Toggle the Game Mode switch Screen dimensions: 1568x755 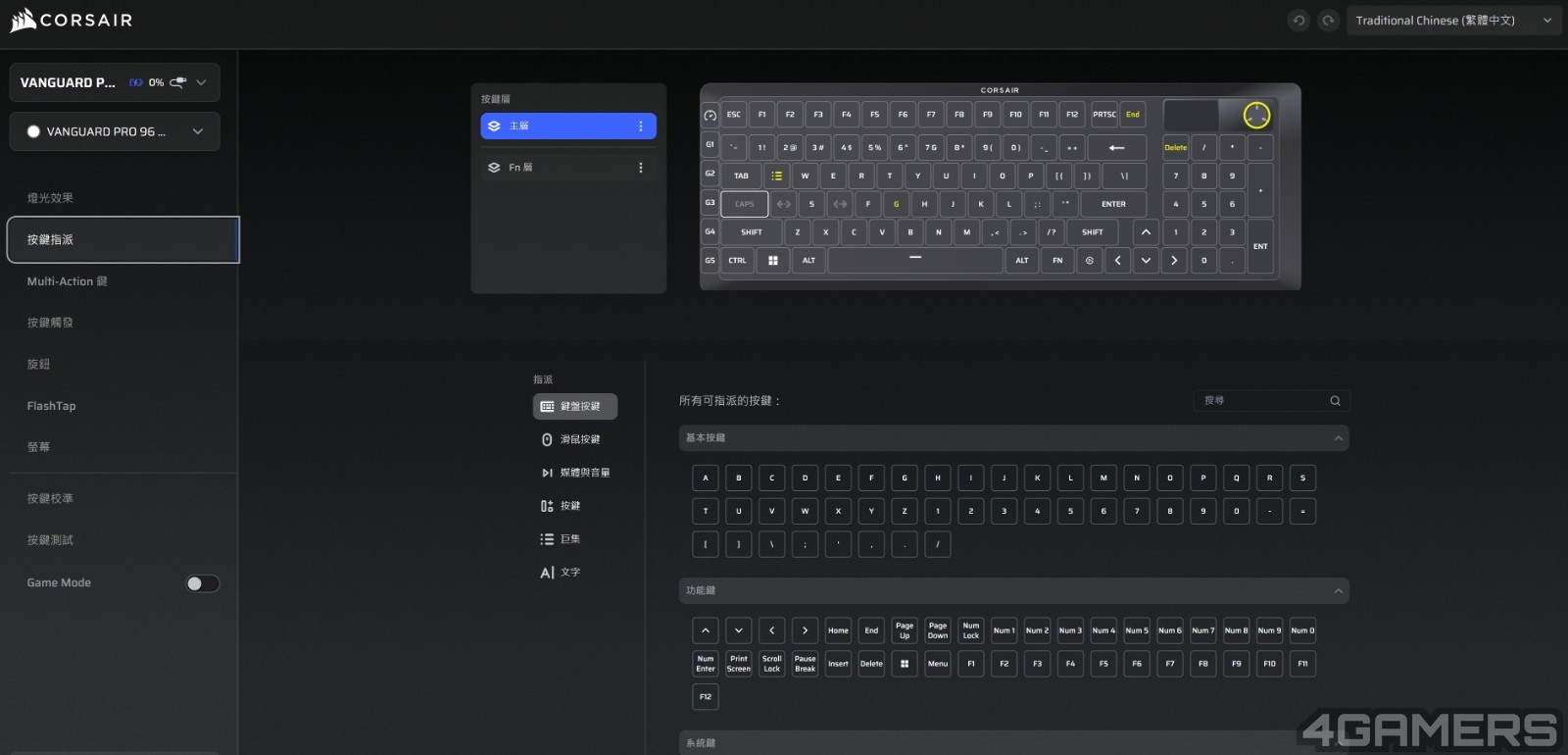tap(203, 583)
